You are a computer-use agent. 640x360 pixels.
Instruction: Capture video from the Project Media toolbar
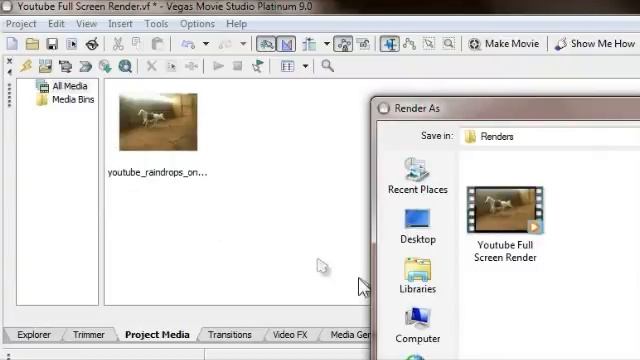[65, 66]
